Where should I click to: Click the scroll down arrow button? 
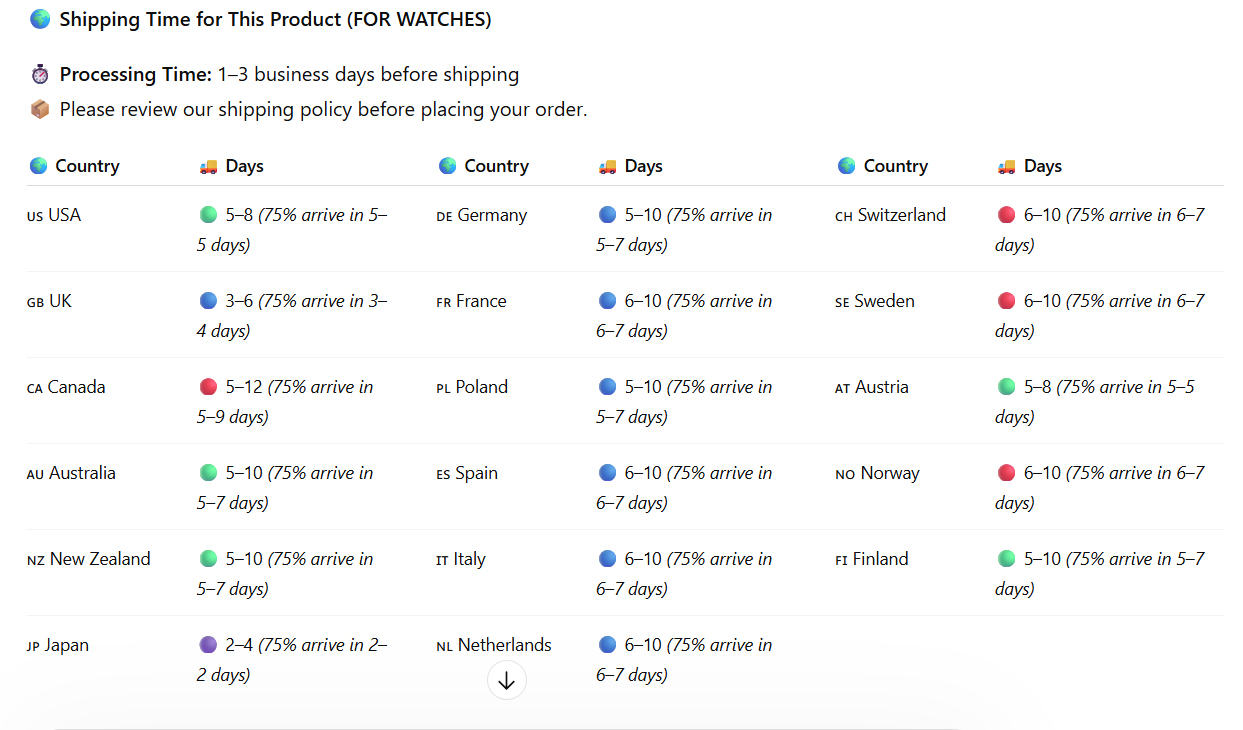click(506, 681)
